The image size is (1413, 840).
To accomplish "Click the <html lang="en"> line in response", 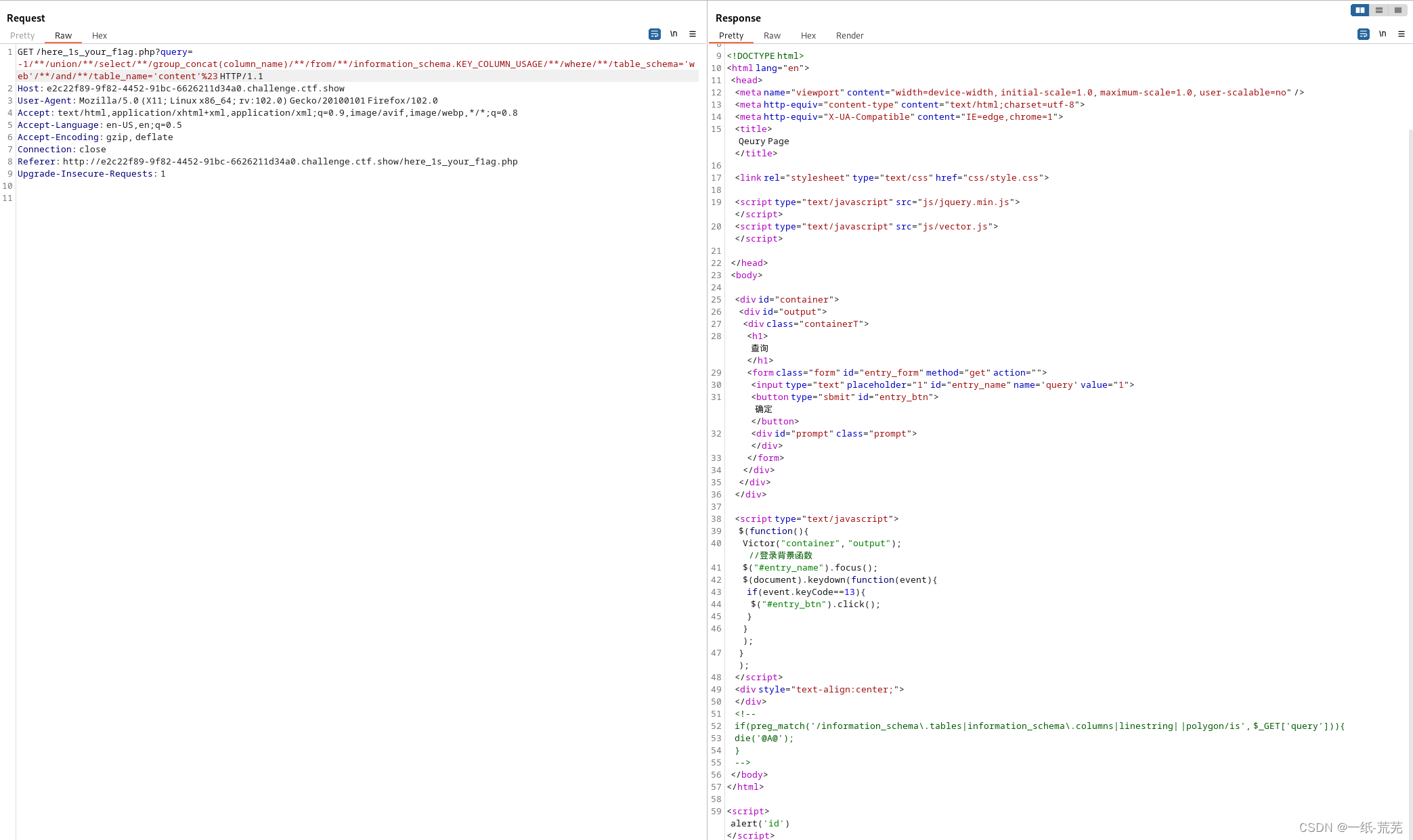I will click(768, 68).
